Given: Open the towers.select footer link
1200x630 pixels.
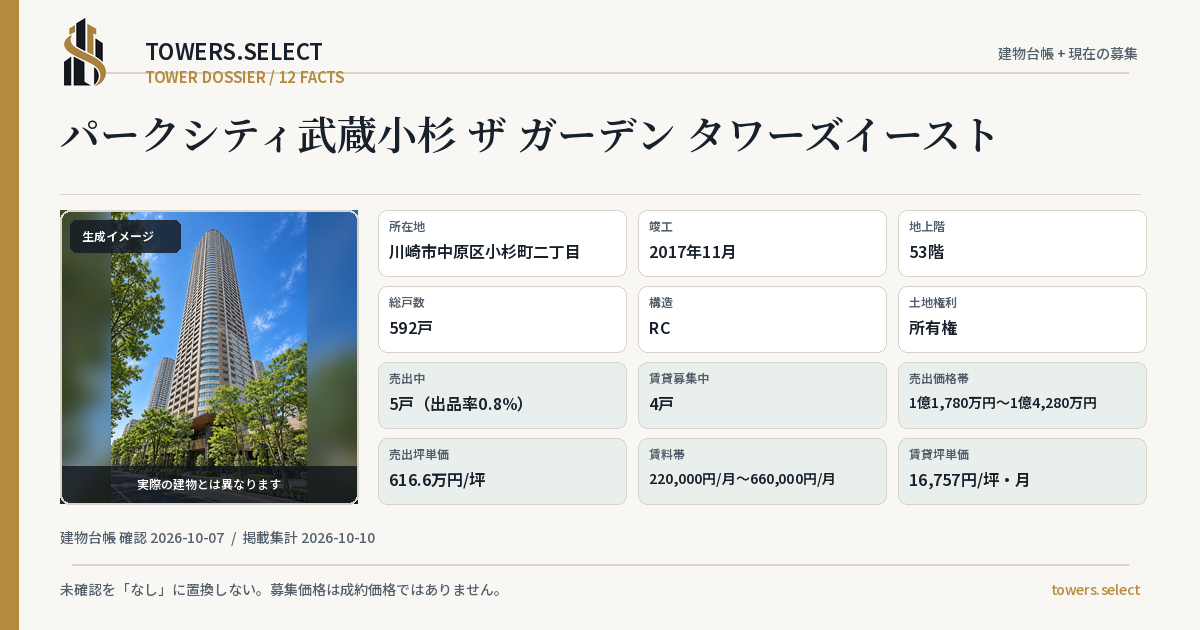Looking at the screenshot, I should click(x=1095, y=590).
